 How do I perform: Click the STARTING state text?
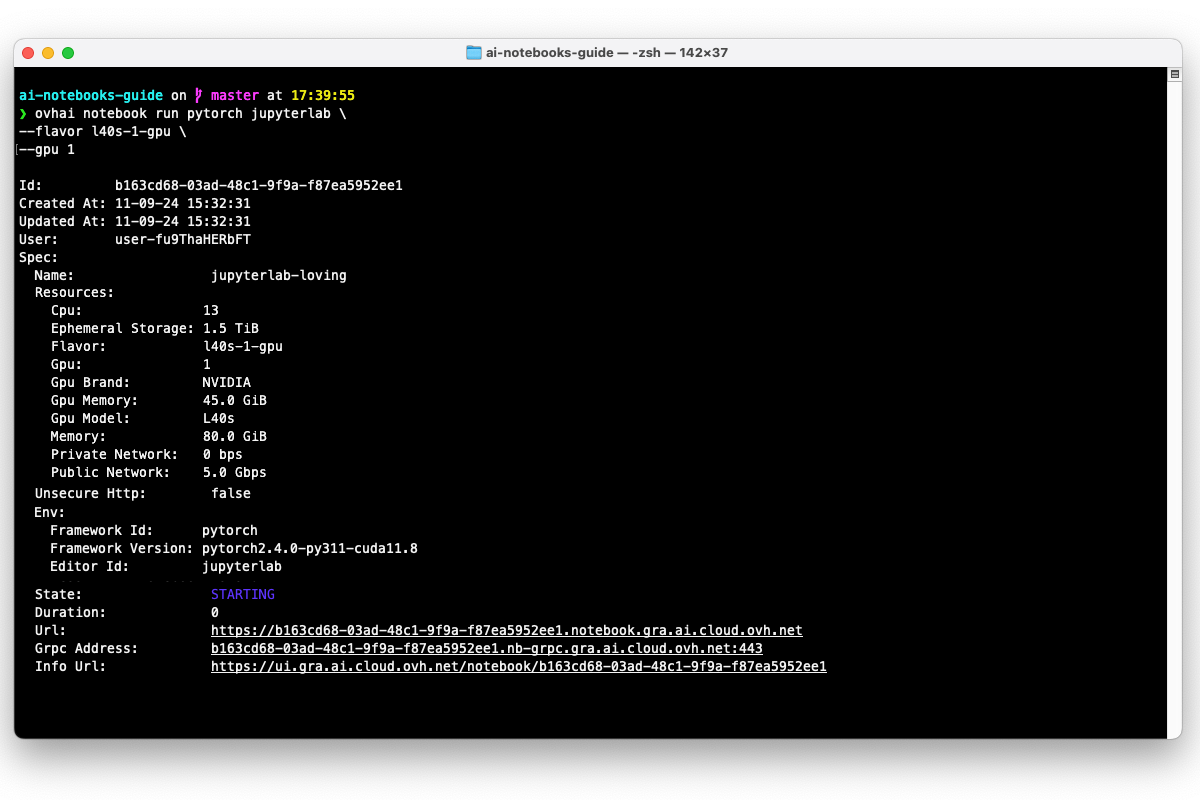(x=242, y=594)
